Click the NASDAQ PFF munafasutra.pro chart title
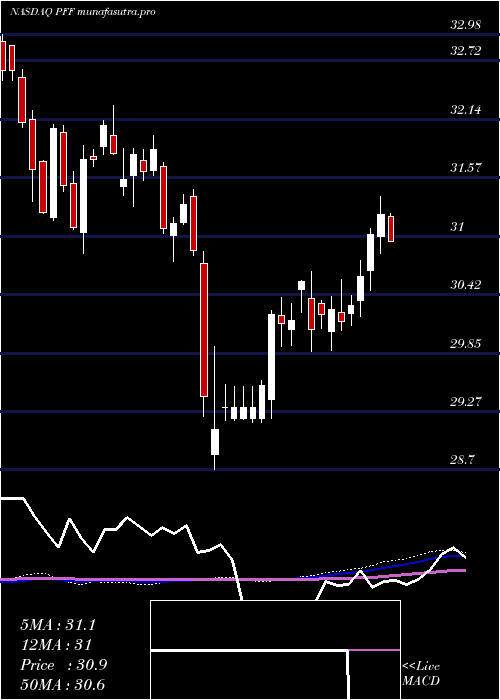 click(x=83, y=12)
